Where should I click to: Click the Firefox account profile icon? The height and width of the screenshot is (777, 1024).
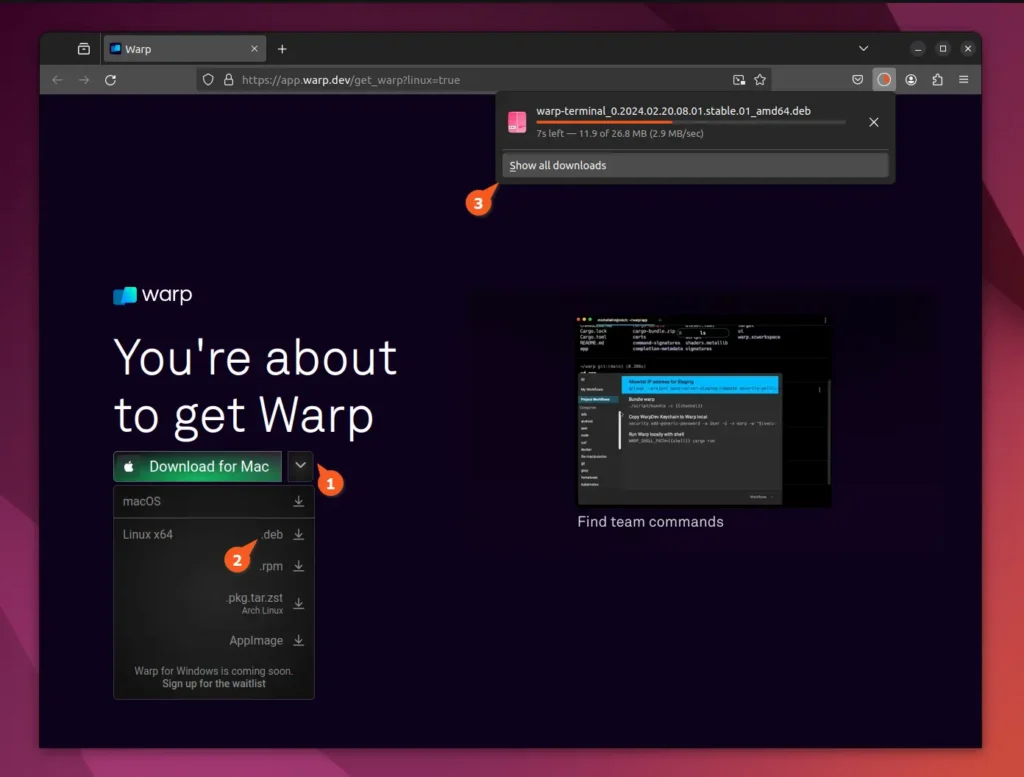coord(911,80)
